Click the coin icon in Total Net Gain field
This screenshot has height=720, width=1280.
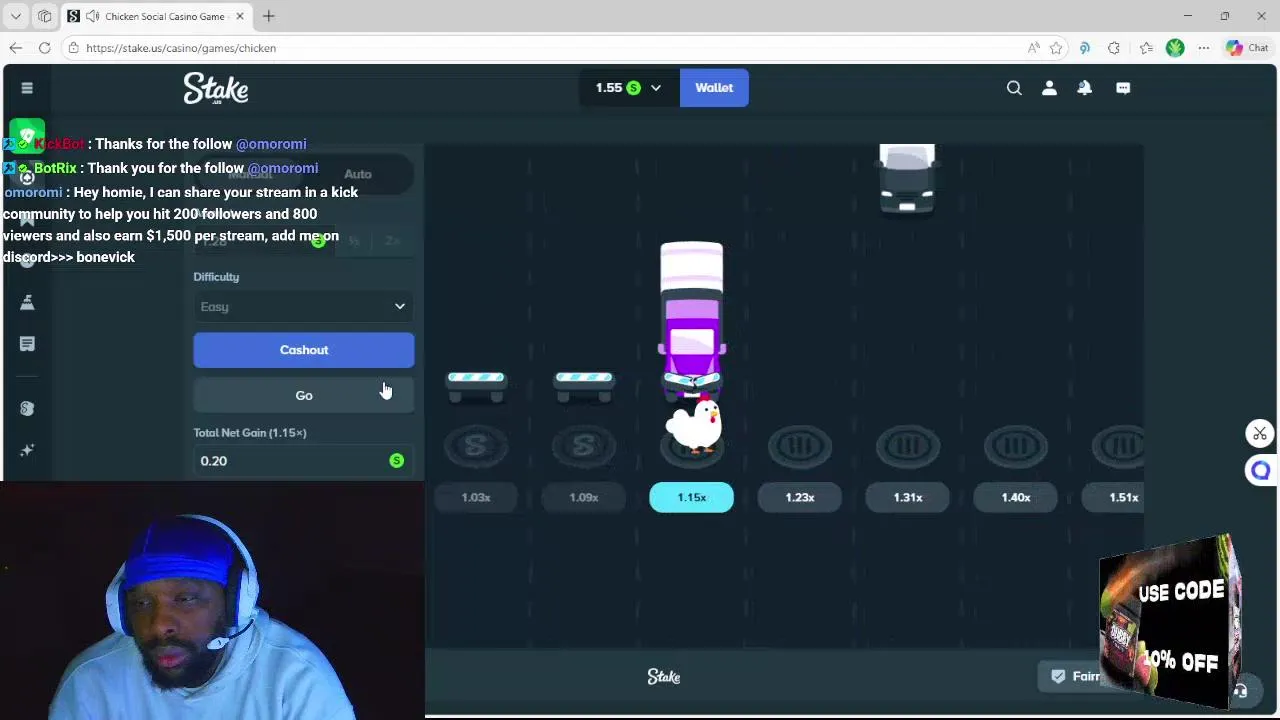pos(397,461)
